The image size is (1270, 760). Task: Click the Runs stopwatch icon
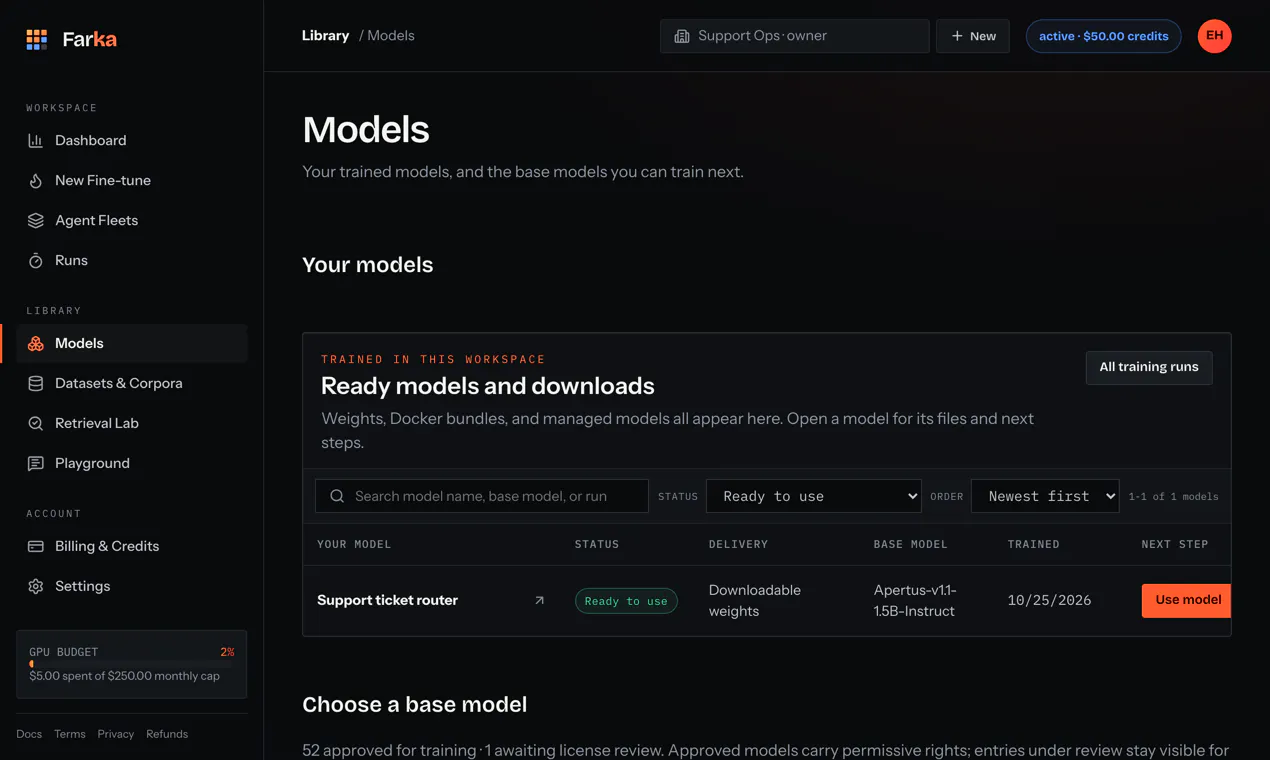pos(36,261)
